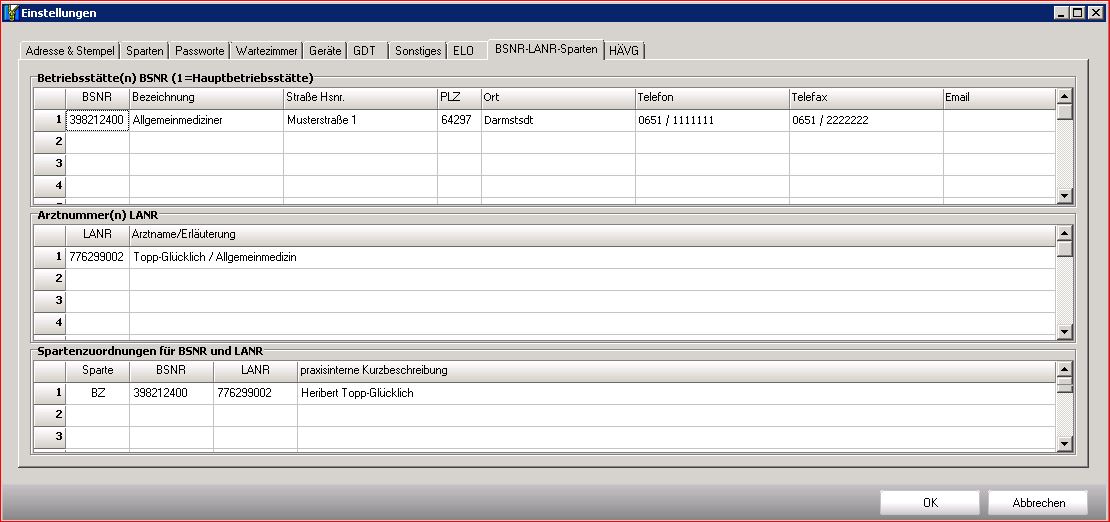This screenshot has height=522, width=1110.
Task: Switch to the Adresse & Stempel tab
Action: (x=69, y=51)
